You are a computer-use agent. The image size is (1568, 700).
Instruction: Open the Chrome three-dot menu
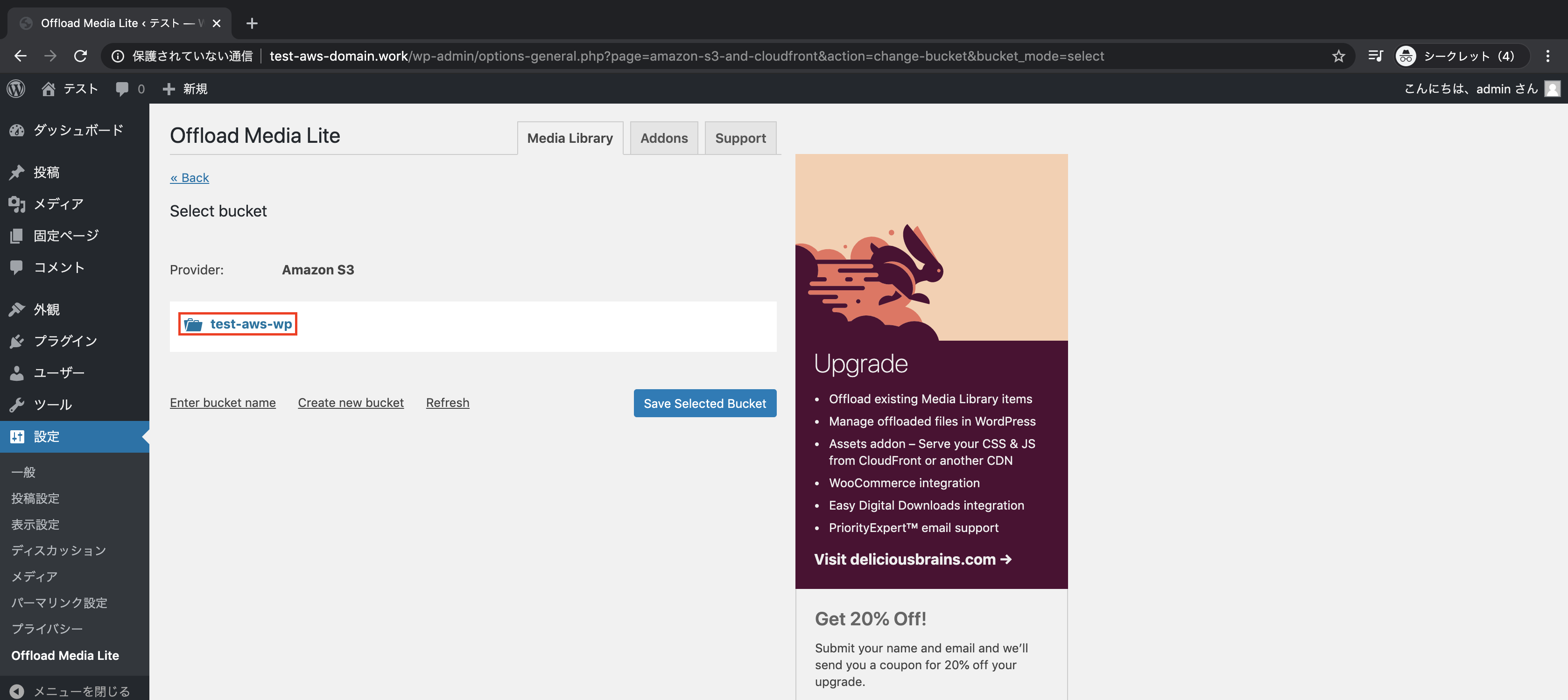(1547, 56)
